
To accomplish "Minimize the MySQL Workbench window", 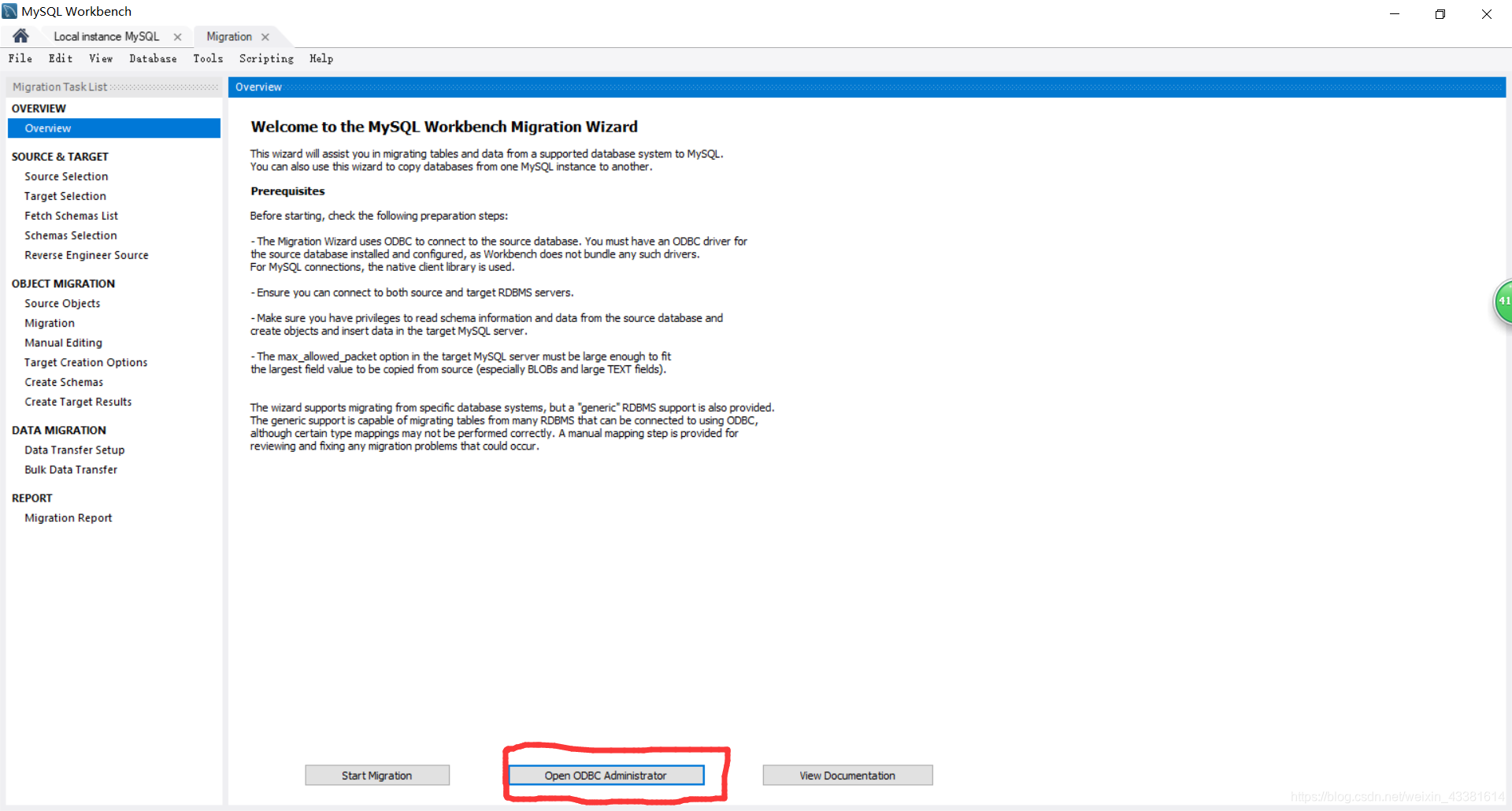I will coord(1395,13).
